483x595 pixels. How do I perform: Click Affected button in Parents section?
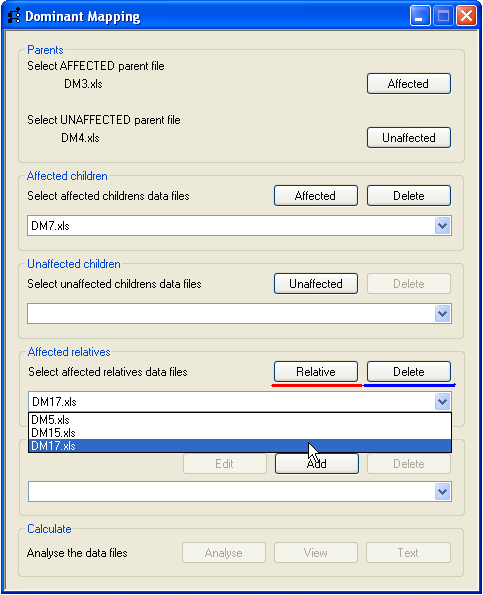(x=409, y=83)
